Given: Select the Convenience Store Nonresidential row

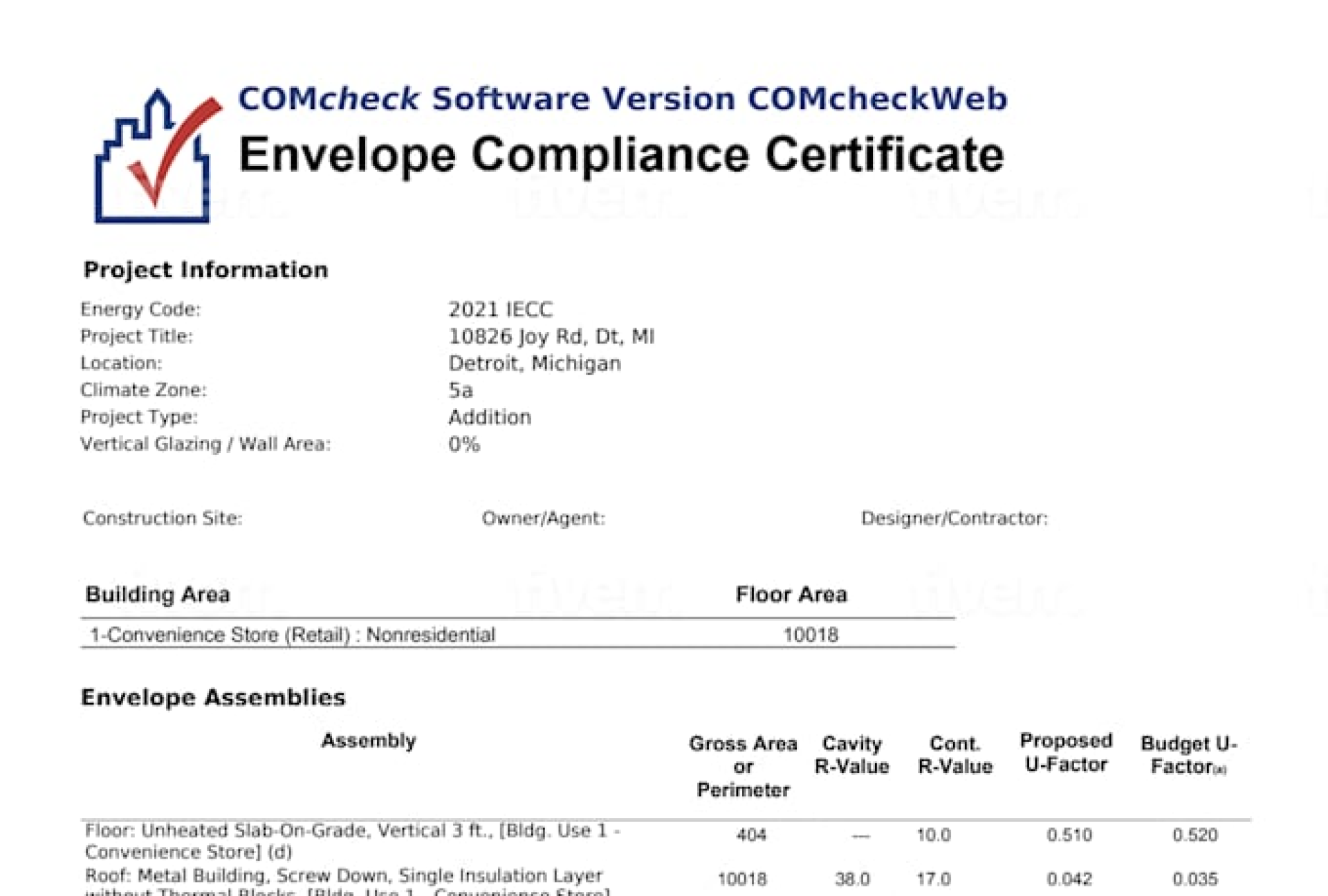Looking at the screenshot, I should point(293,635).
